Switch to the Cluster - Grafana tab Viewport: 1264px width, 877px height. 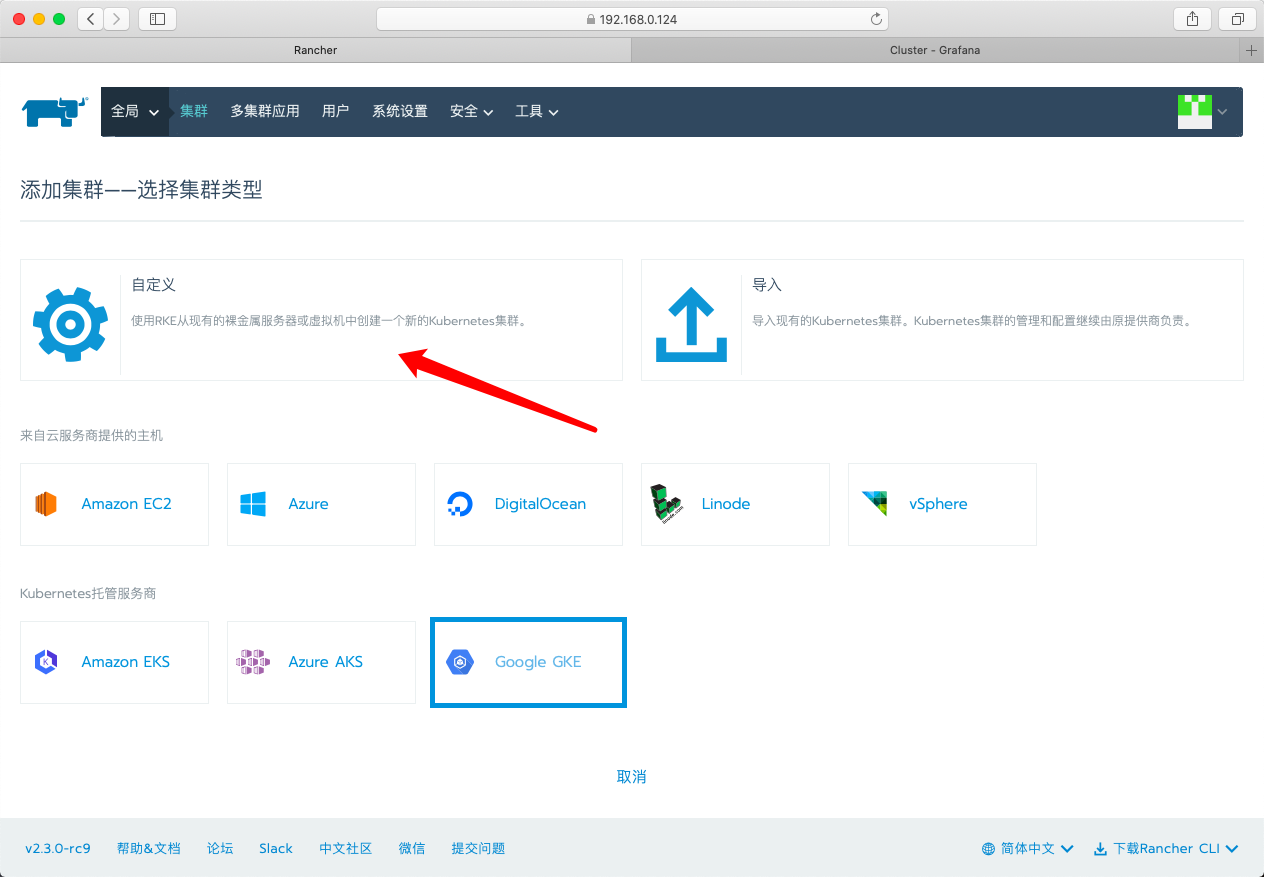pyautogui.click(x=936, y=50)
